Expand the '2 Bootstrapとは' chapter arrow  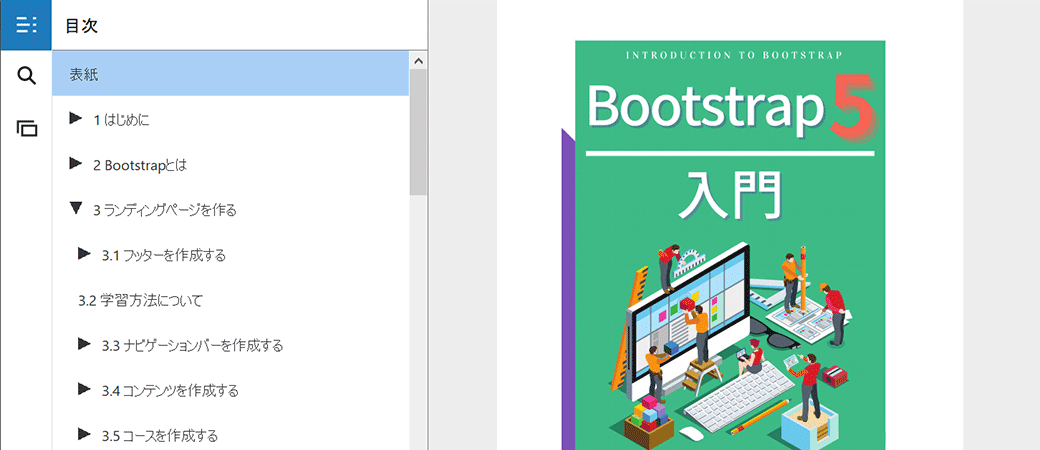75,163
